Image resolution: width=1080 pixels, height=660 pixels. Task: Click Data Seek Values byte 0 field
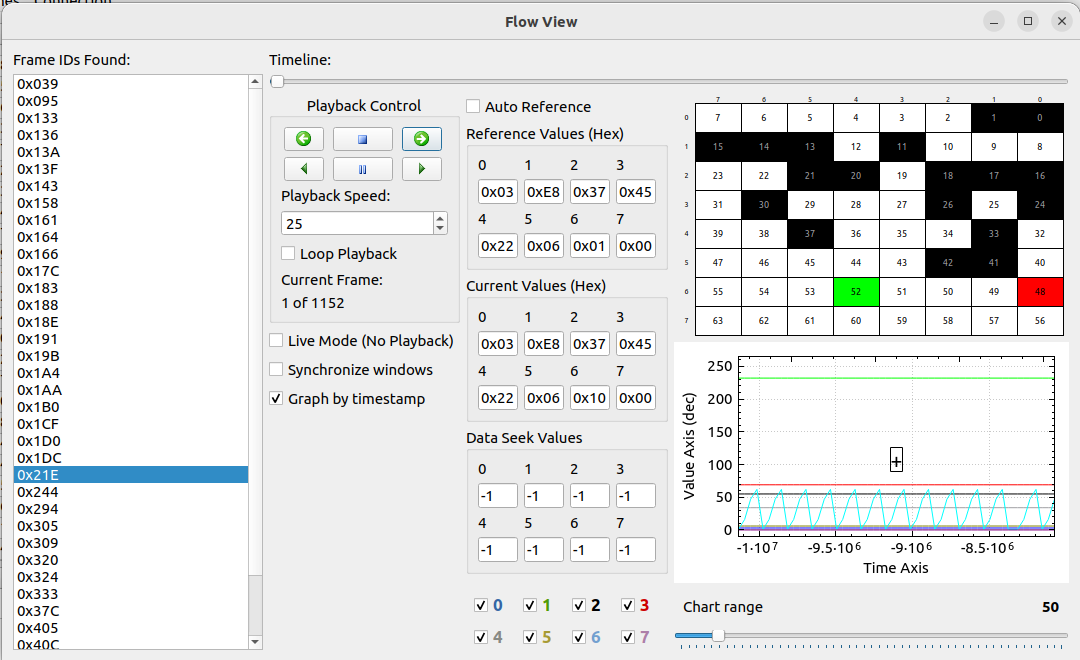[x=497, y=496]
